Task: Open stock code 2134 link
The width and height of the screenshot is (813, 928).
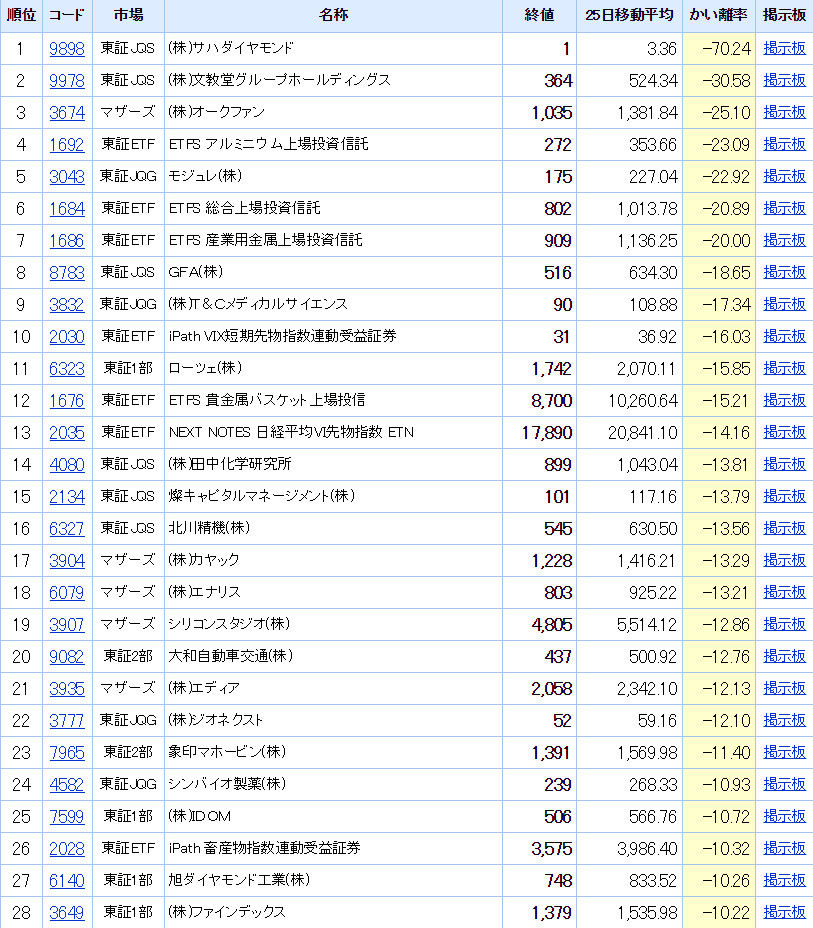Action: [67, 497]
